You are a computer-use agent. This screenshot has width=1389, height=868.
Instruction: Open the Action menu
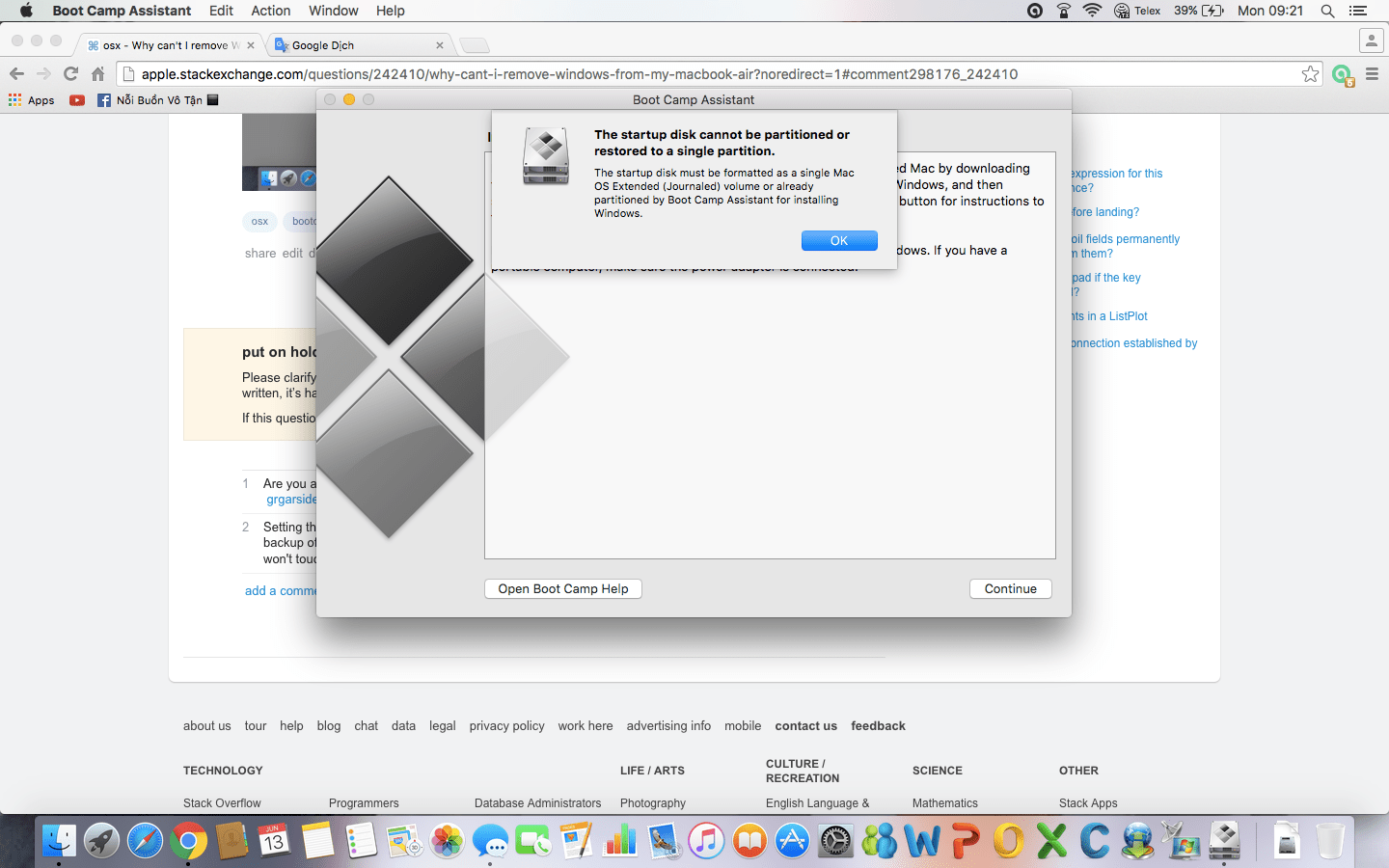pyautogui.click(x=270, y=11)
